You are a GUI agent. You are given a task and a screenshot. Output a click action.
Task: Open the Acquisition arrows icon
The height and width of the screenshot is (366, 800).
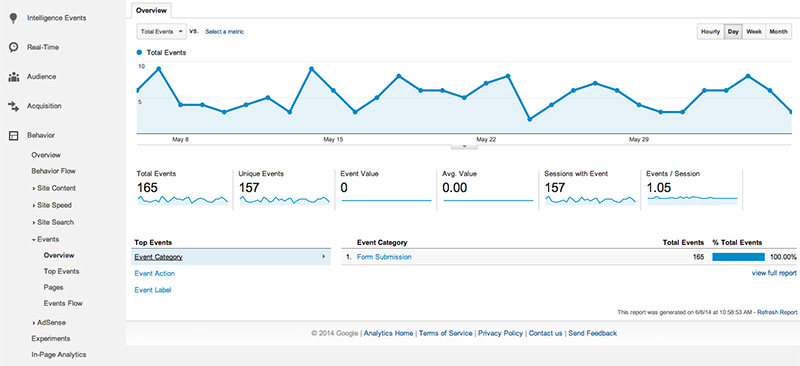tap(14, 106)
